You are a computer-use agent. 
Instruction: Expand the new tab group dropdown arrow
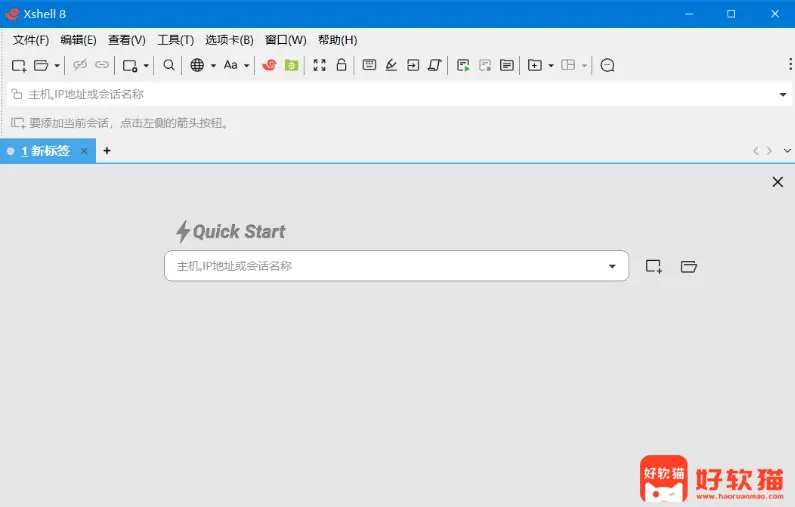[x=551, y=65]
